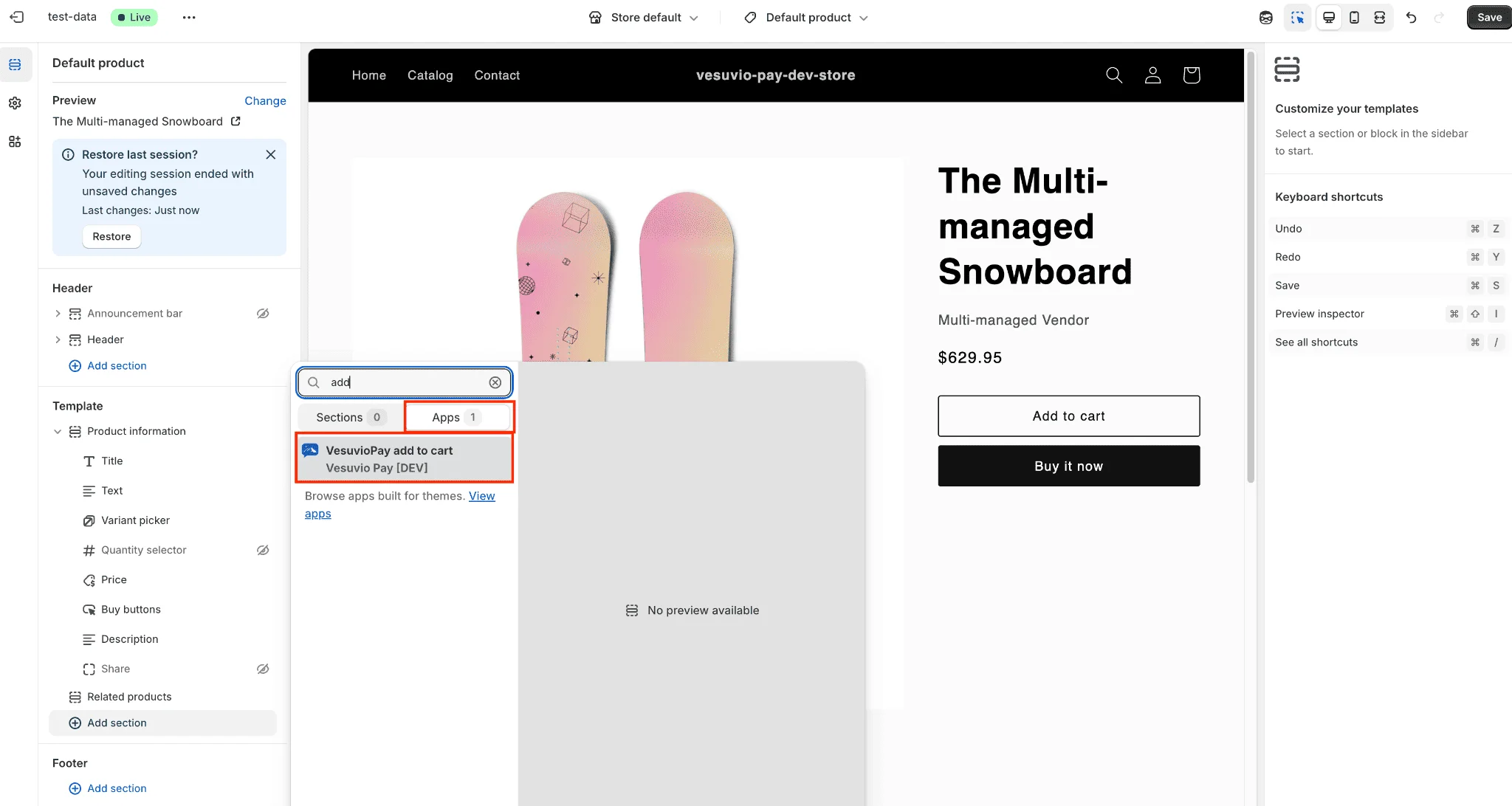Toggle the preview inspector icon
The height and width of the screenshot is (806, 1512).
[x=1297, y=18]
